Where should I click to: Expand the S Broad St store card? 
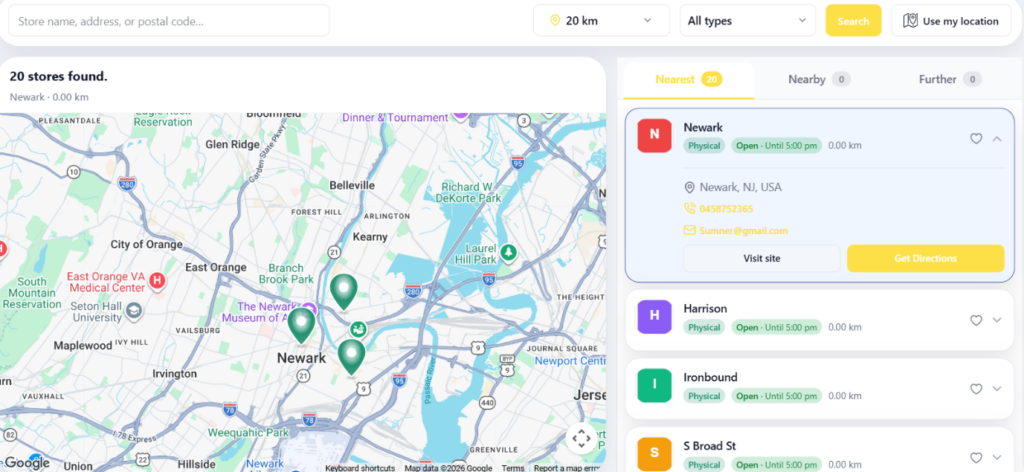click(997, 458)
